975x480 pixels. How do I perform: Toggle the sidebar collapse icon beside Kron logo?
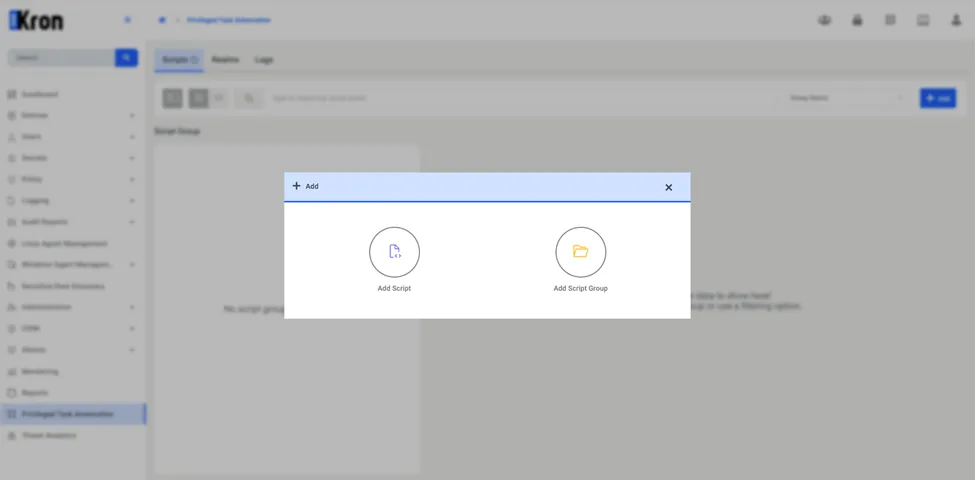[x=127, y=20]
